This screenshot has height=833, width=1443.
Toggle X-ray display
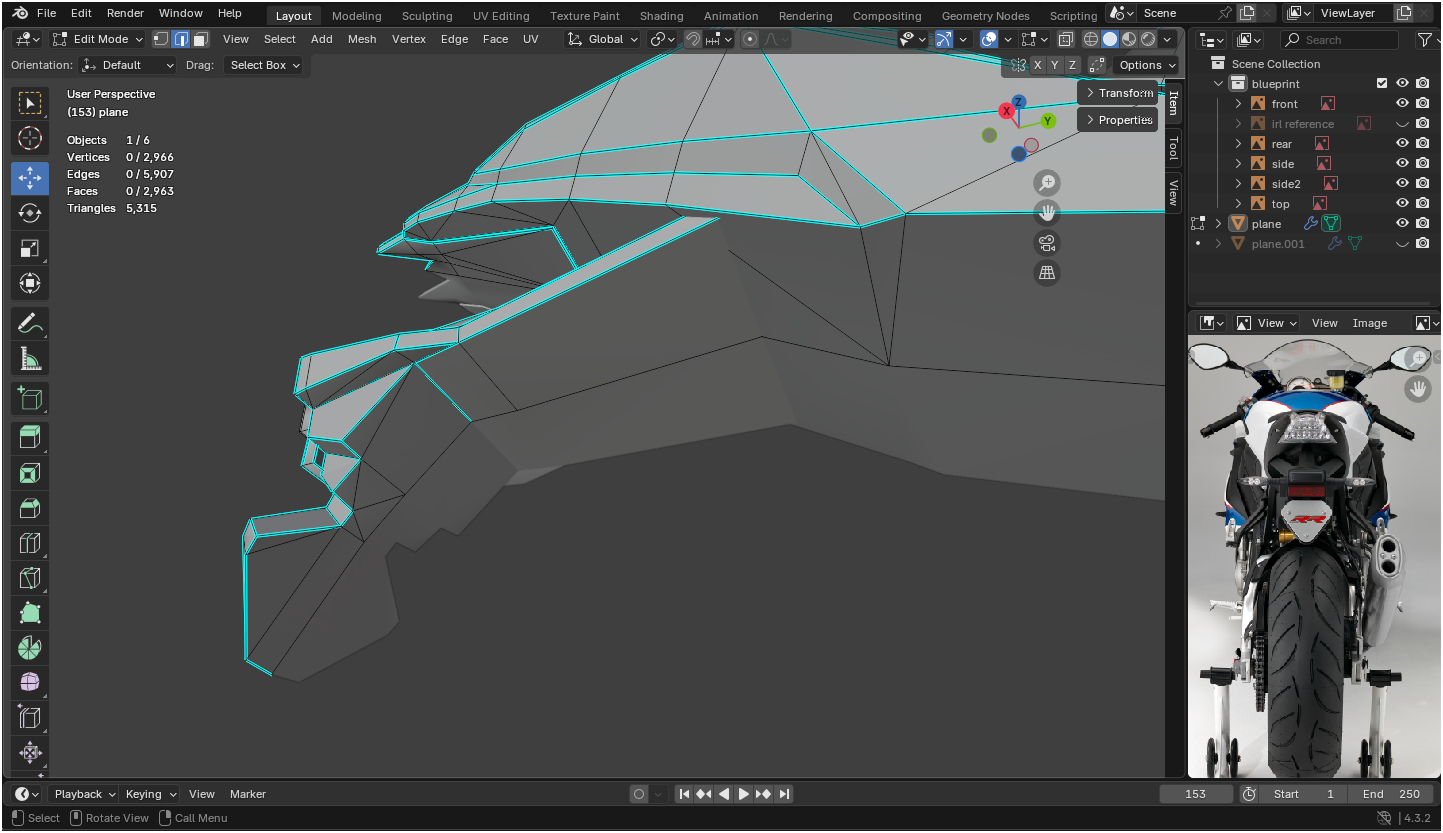[1066, 39]
